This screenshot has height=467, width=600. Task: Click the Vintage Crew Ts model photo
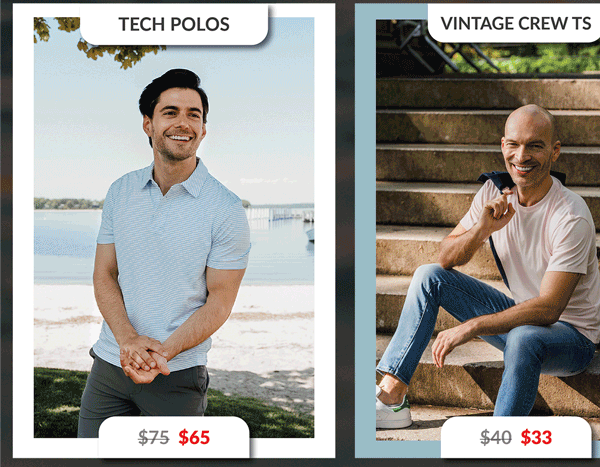click(x=488, y=230)
